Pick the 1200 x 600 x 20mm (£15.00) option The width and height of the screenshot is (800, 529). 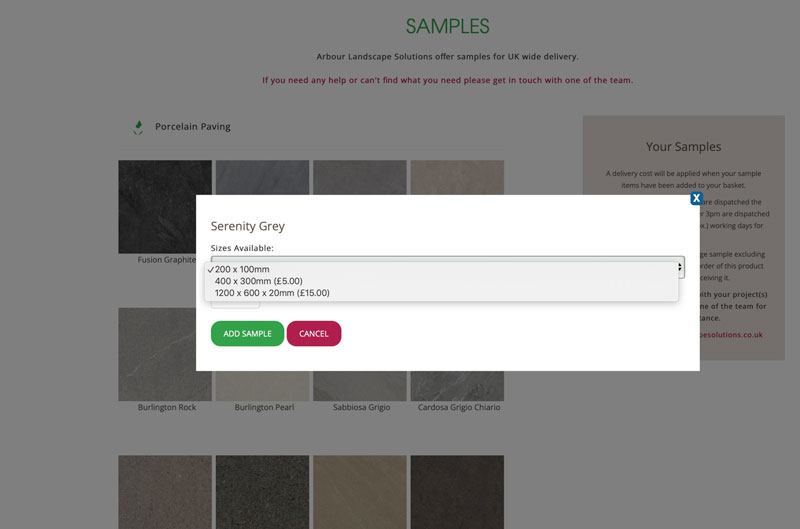tap(441, 293)
